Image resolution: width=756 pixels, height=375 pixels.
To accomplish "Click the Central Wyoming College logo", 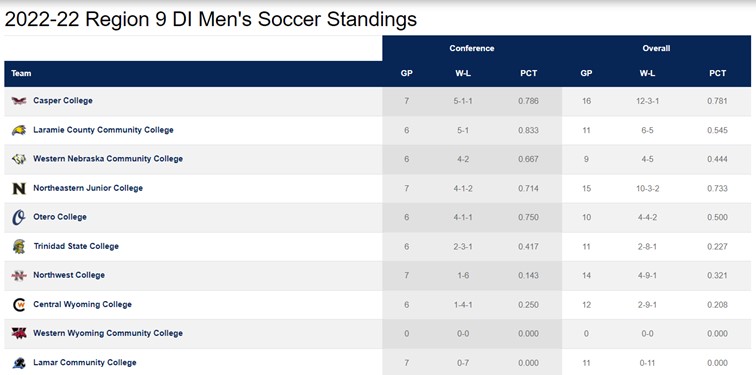I will click(x=19, y=305).
